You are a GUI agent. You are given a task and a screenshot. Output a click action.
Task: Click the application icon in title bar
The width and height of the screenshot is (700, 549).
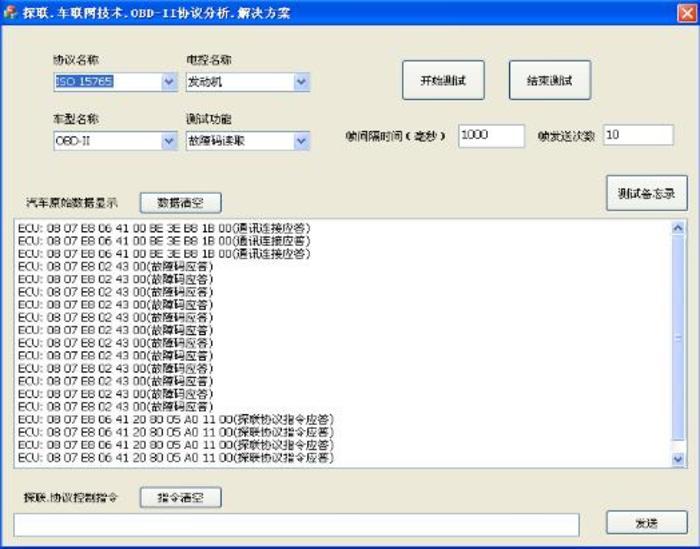coord(10,12)
